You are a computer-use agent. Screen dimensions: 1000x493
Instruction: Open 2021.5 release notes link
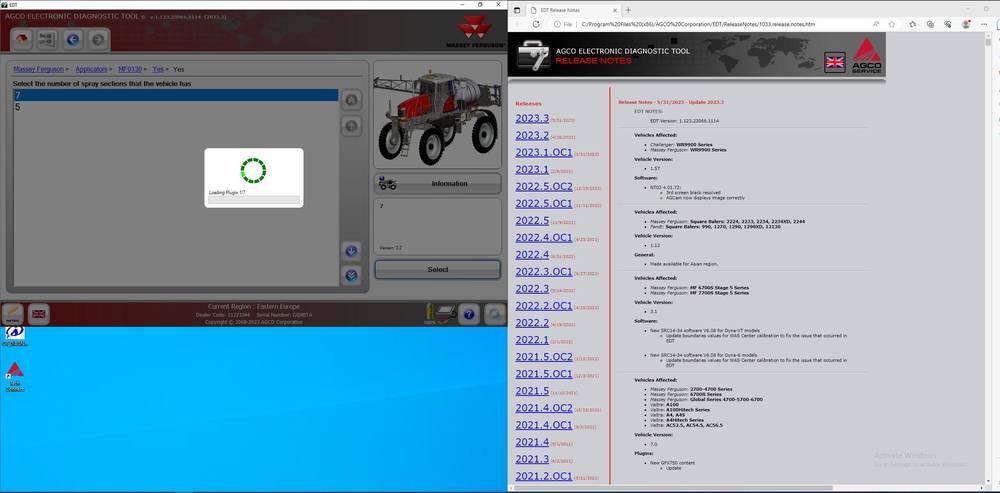[x=532, y=391]
